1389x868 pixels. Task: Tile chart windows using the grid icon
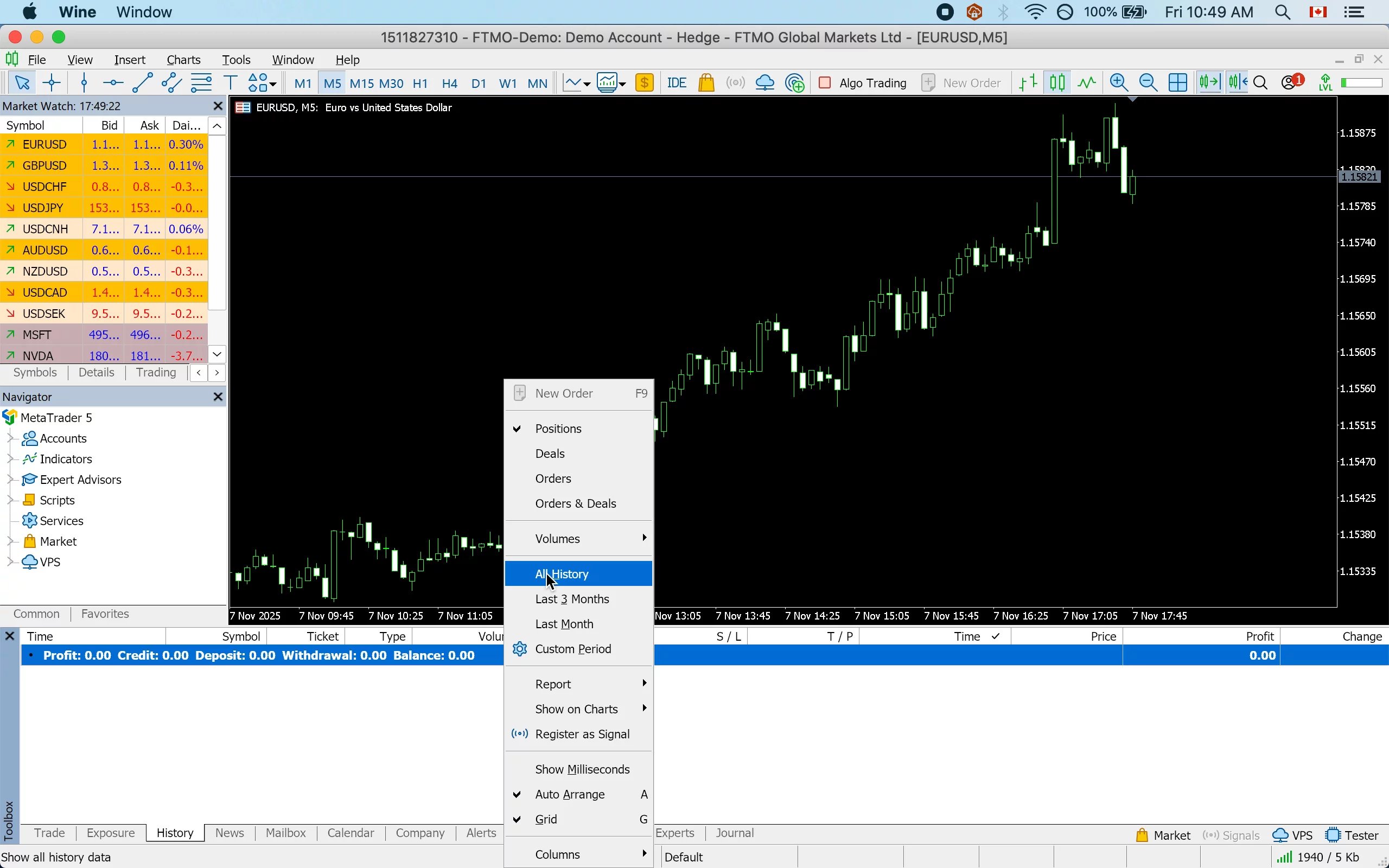click(x=1177, y=82)
